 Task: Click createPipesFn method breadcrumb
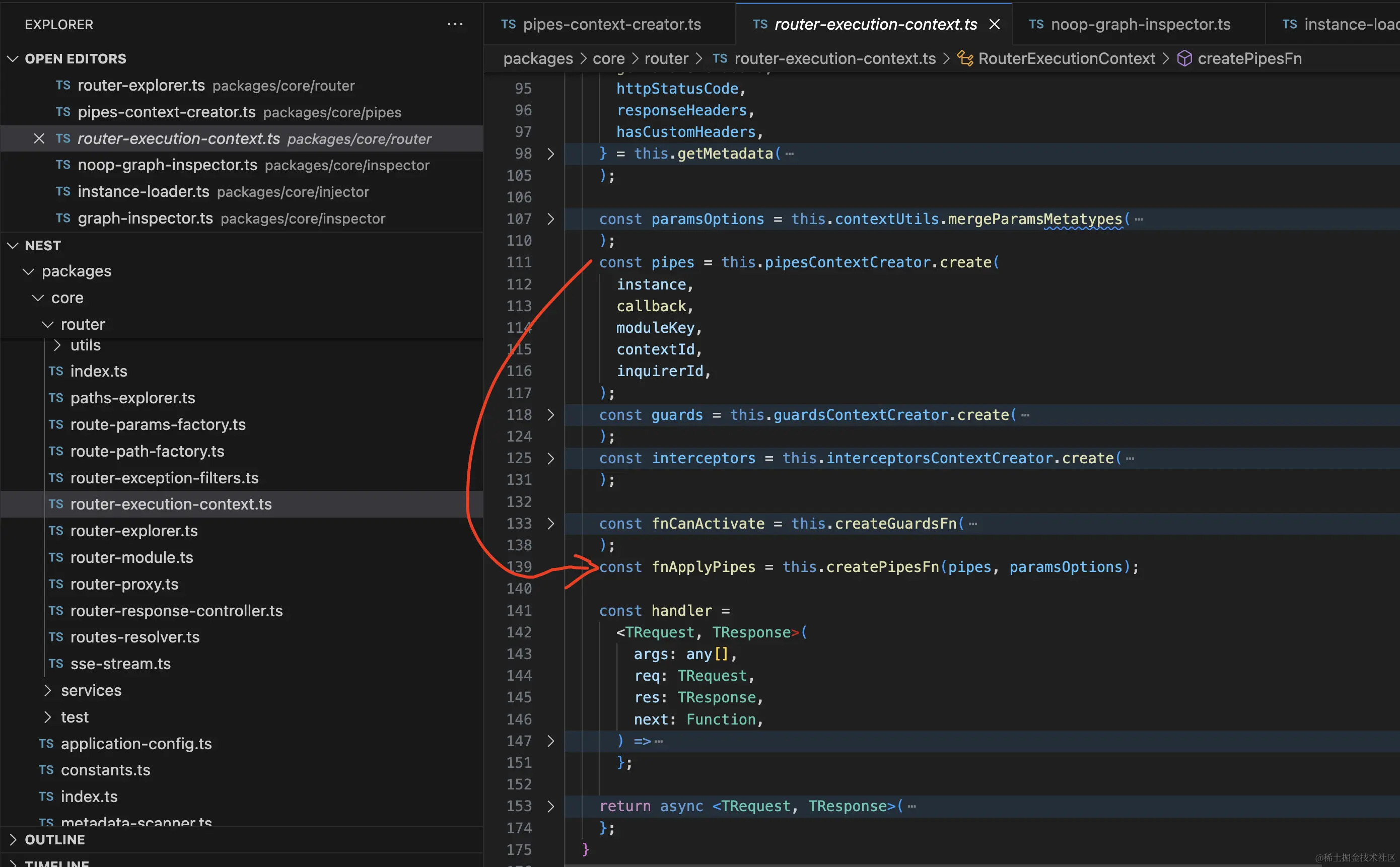(x=1250, y=58)
